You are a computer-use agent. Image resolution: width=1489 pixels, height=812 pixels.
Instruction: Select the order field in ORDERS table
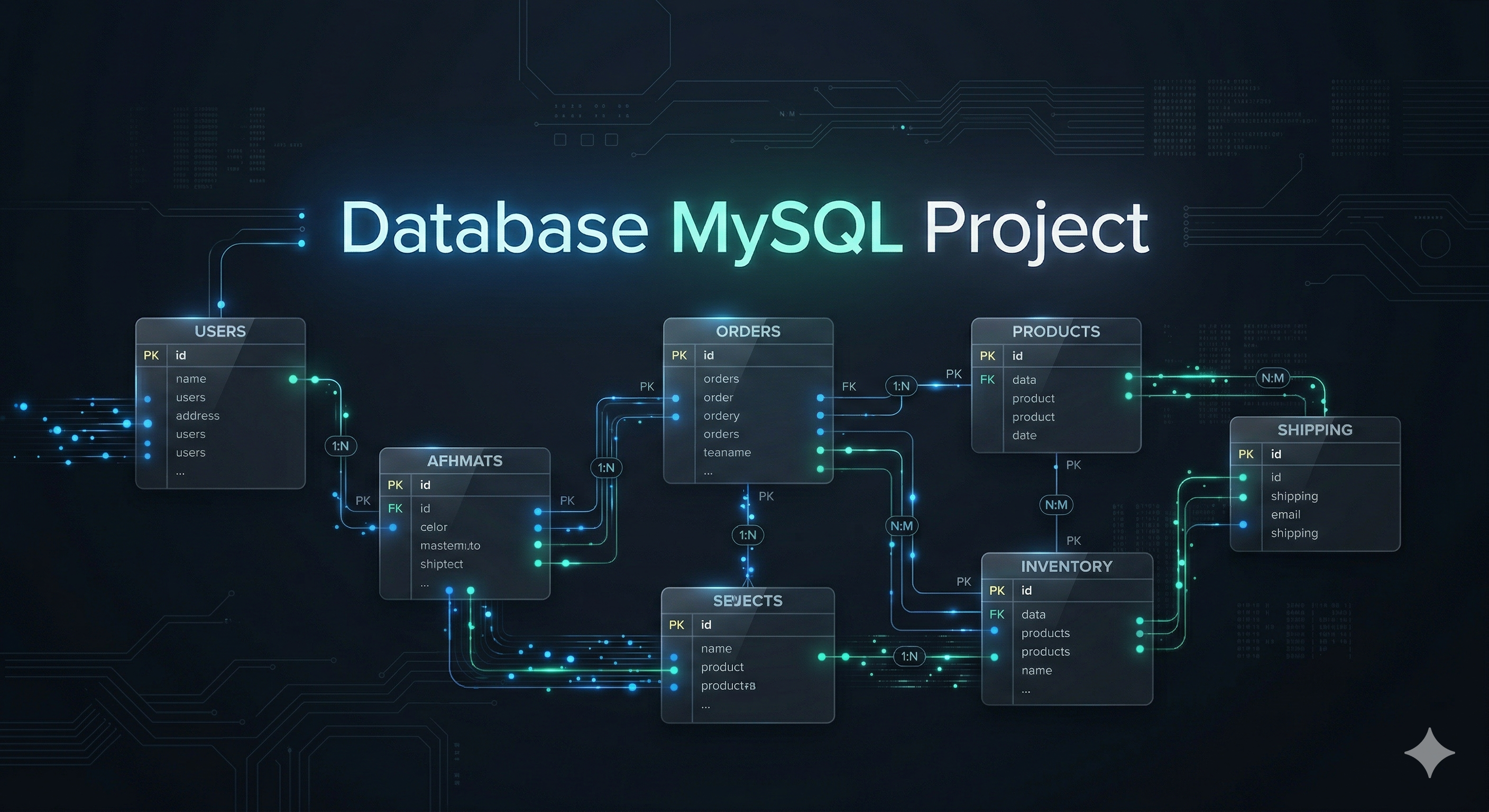[x=719, y=398]
